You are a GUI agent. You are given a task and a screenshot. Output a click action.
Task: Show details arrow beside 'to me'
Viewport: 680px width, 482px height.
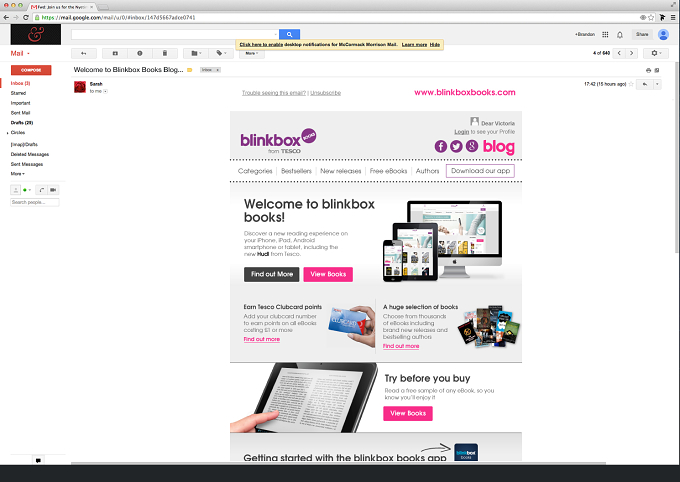pyautogui.click(x=105, y=92)
